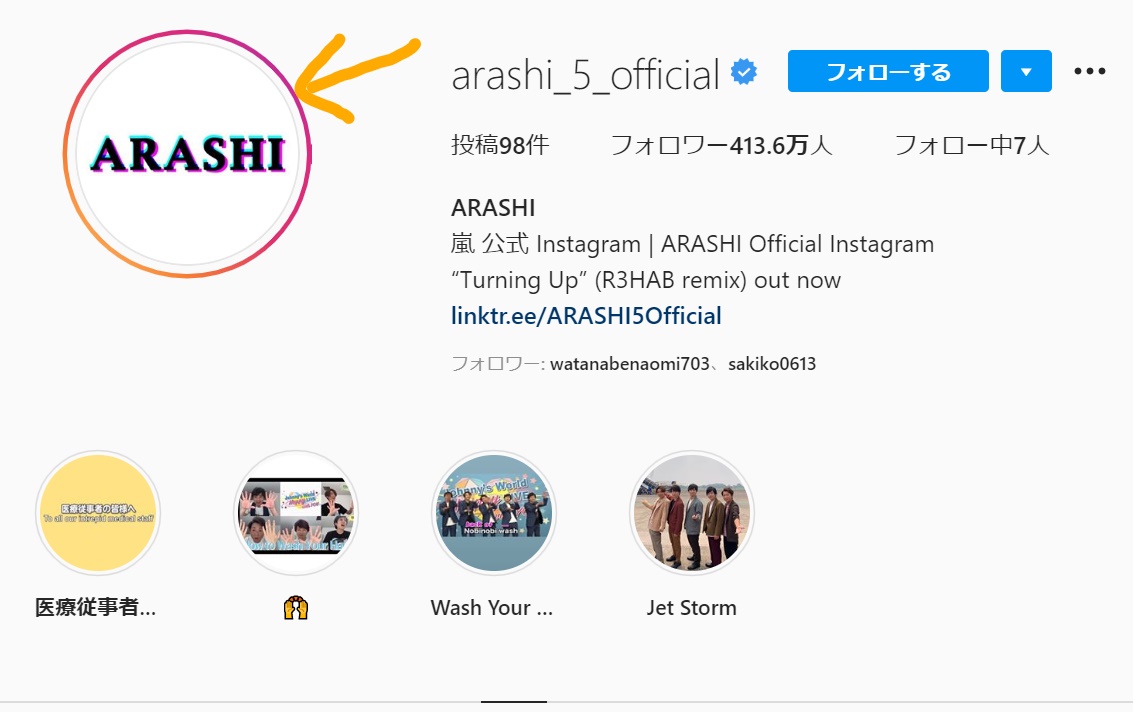View the フォロー中7人 following list
This screenshot has width=1133, height=712.
972,145
